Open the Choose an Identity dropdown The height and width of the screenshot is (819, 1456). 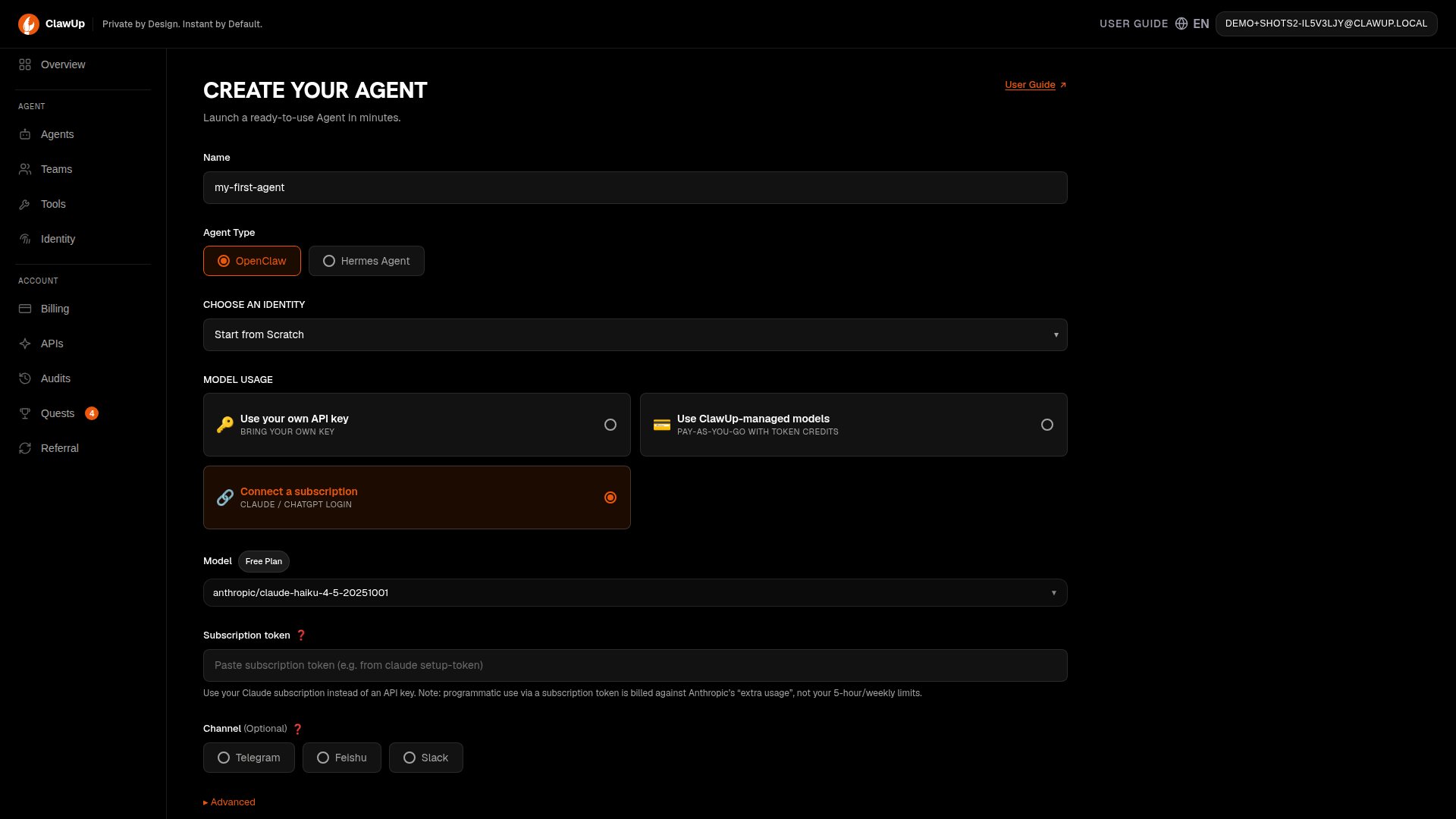[635, 334]
